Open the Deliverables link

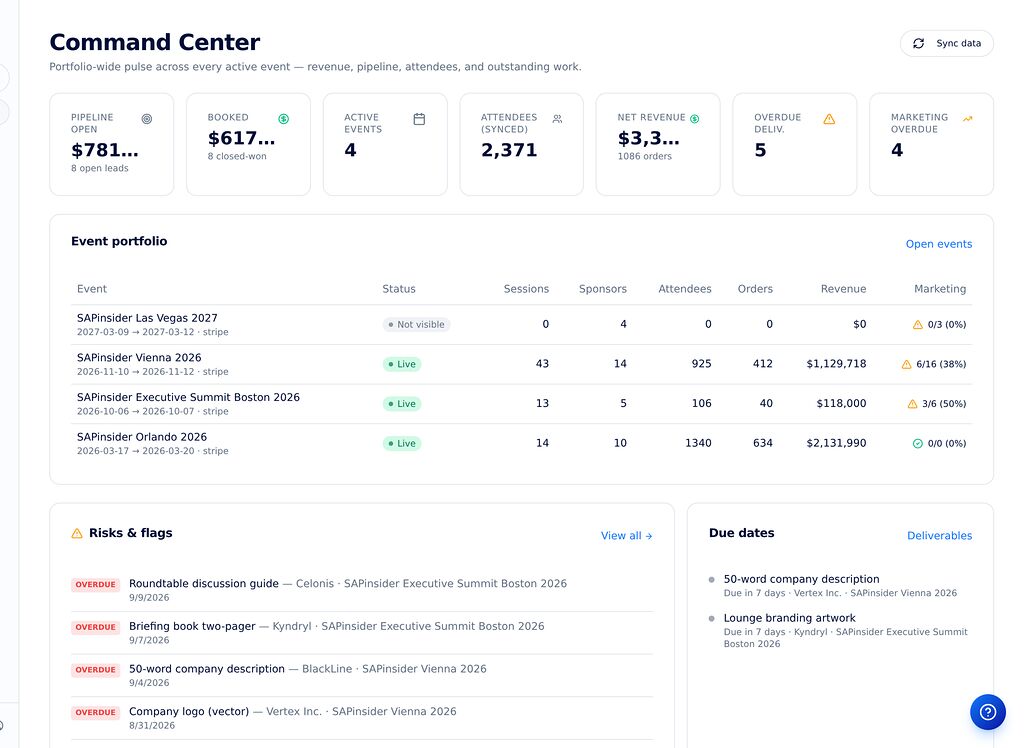pos(939,536)
